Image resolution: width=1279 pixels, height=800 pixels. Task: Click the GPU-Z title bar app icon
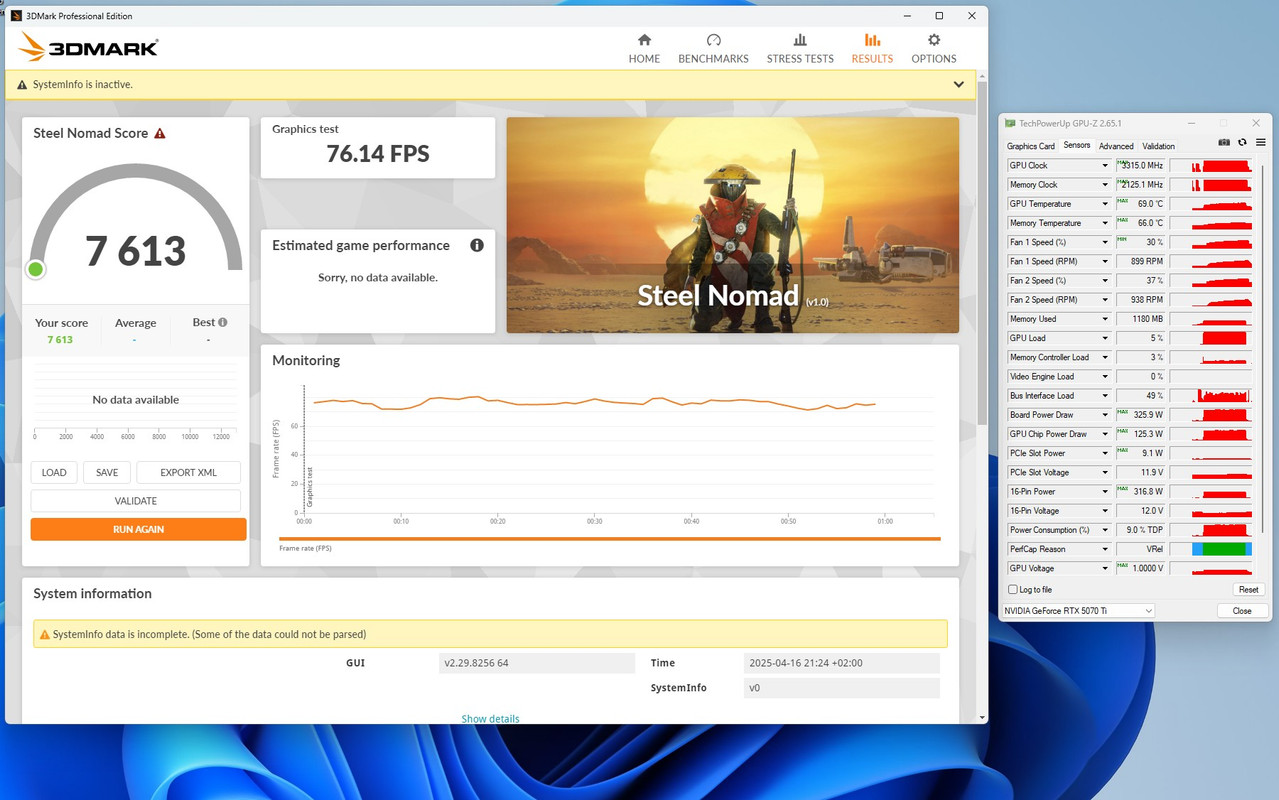[x=1011, y=123]
